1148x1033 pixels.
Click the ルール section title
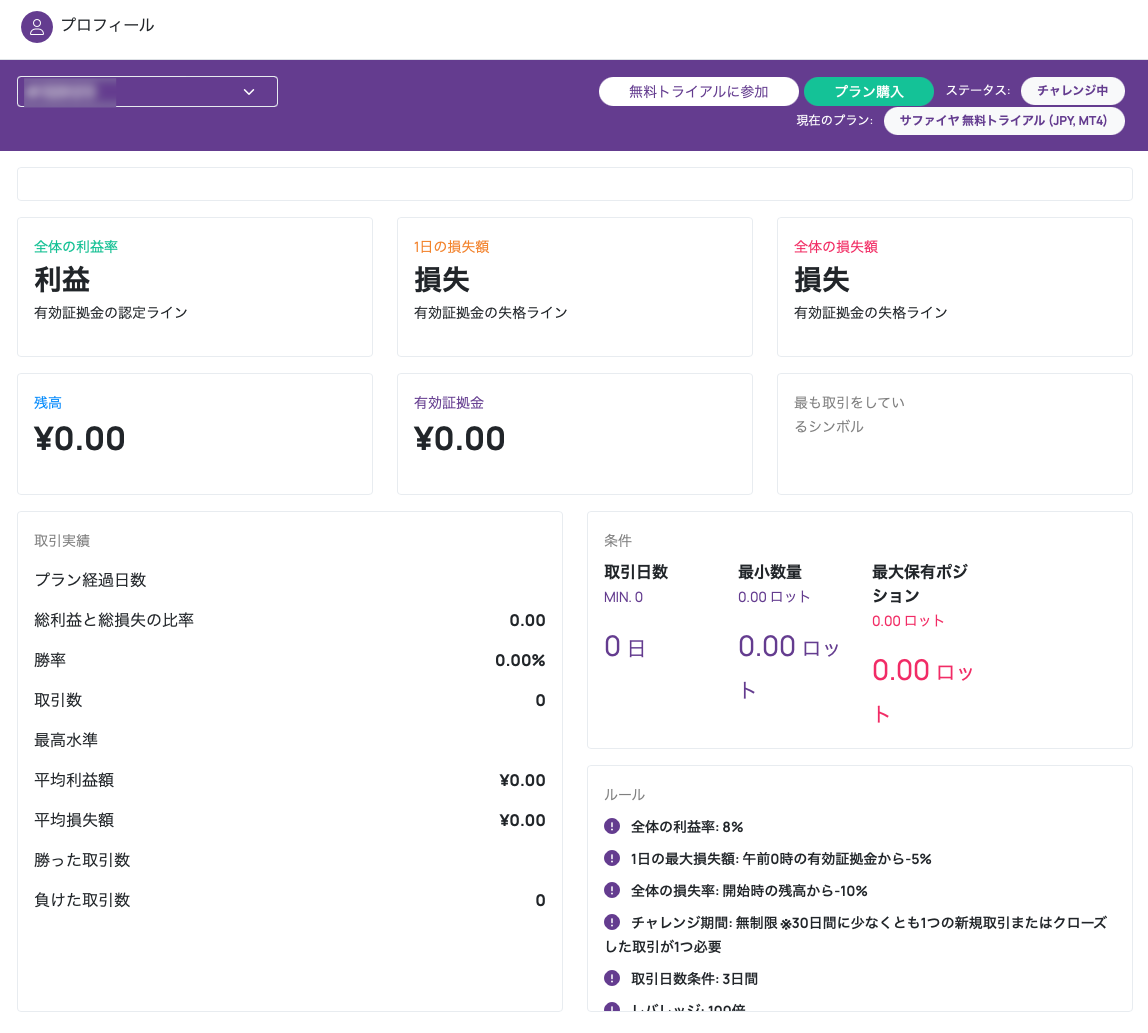pos(625,794)
